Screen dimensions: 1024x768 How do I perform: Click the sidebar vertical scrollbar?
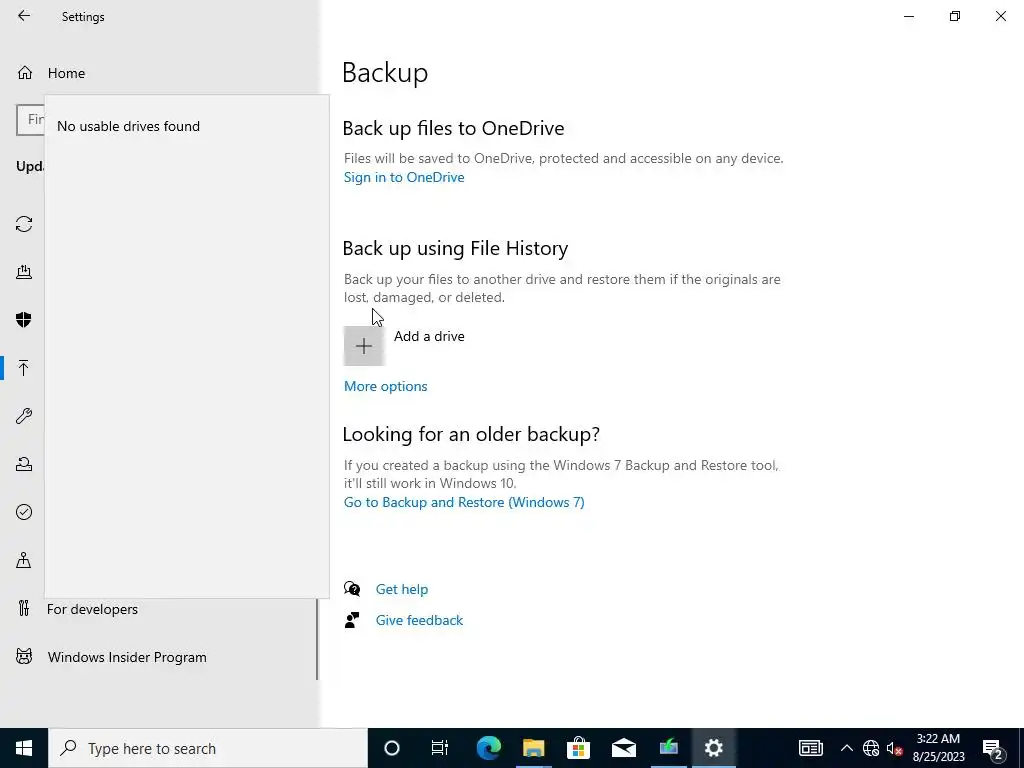point(317,638)
